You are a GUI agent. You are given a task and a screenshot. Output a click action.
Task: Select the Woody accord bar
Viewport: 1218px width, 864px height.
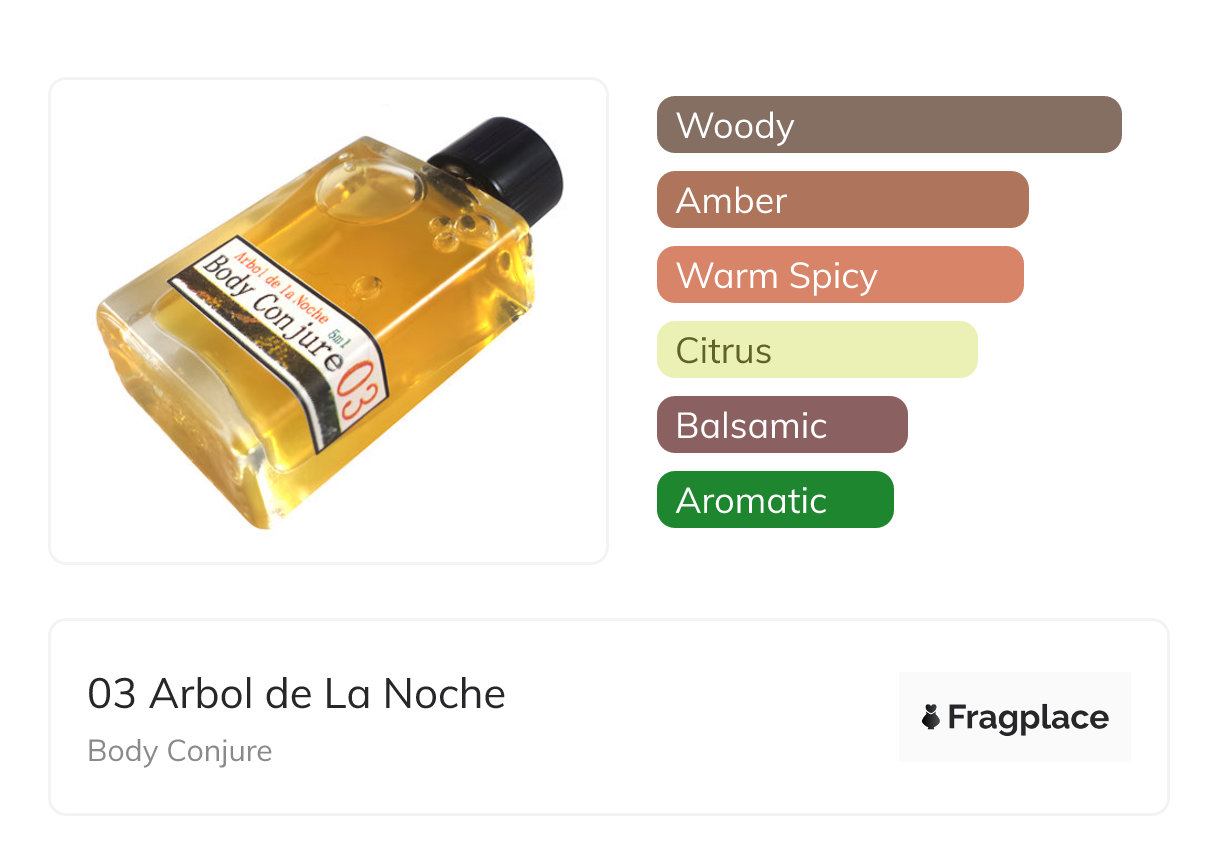click(889, 125)
